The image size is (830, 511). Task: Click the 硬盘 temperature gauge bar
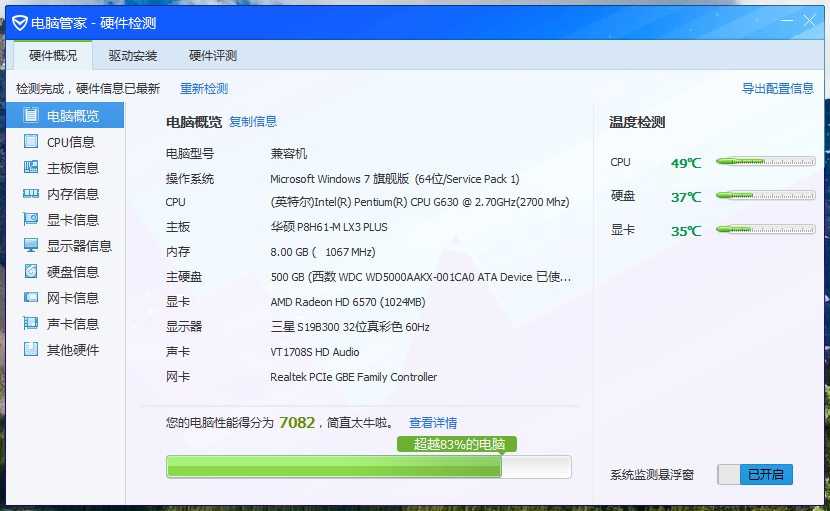point(765,195)
